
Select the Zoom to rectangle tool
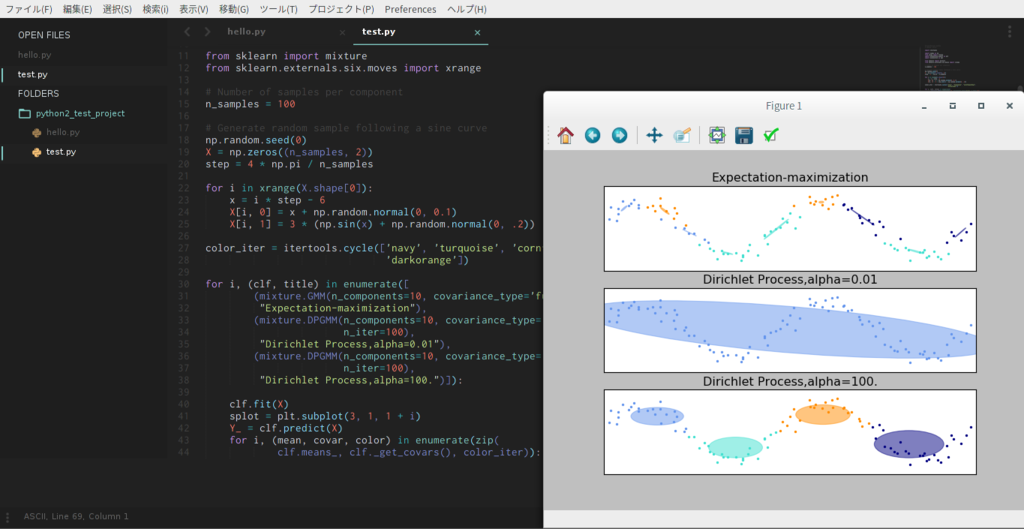point(682,135)
